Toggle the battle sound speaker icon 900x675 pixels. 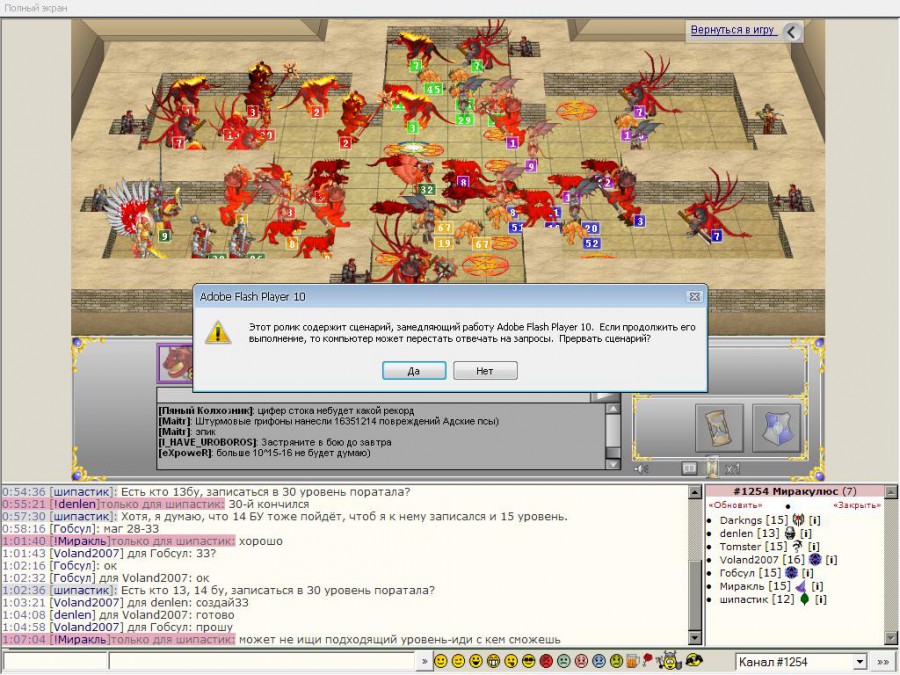pyautogui.click(x=641, y=469)
